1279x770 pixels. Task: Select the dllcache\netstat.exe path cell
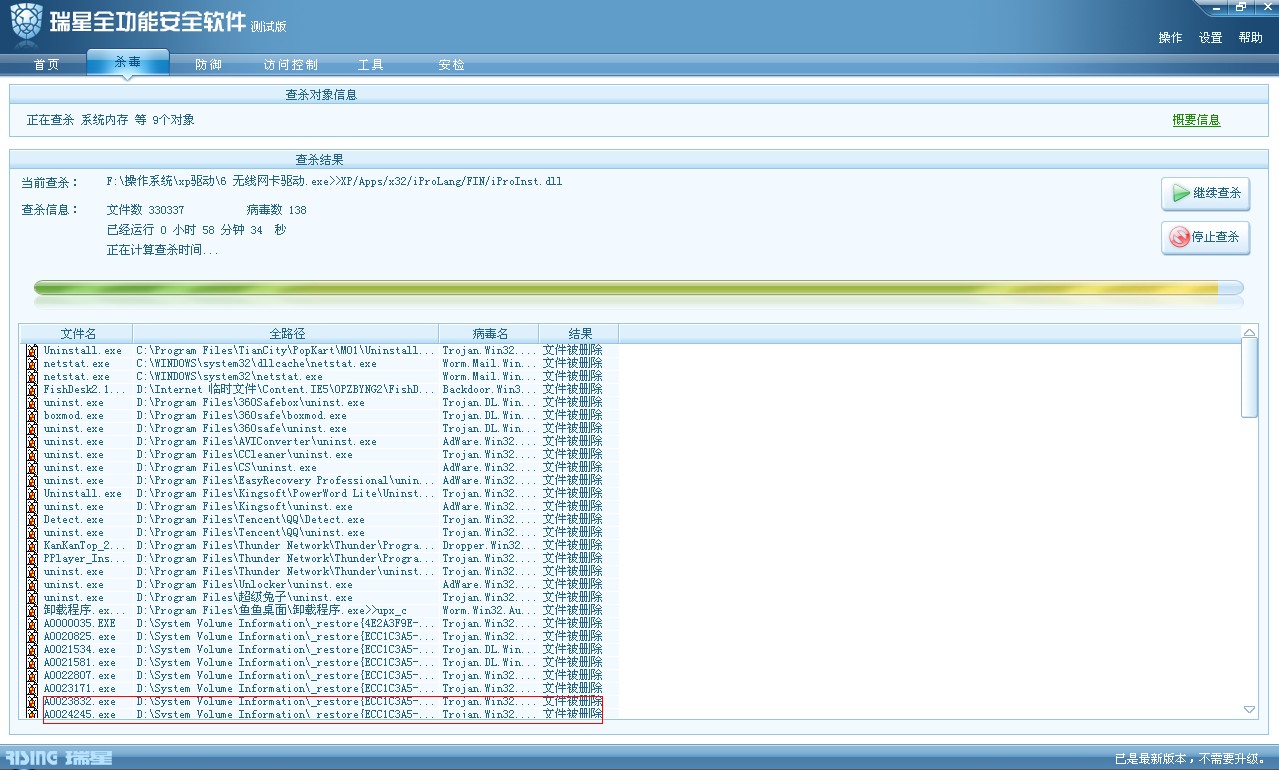(x=256, y=364)
